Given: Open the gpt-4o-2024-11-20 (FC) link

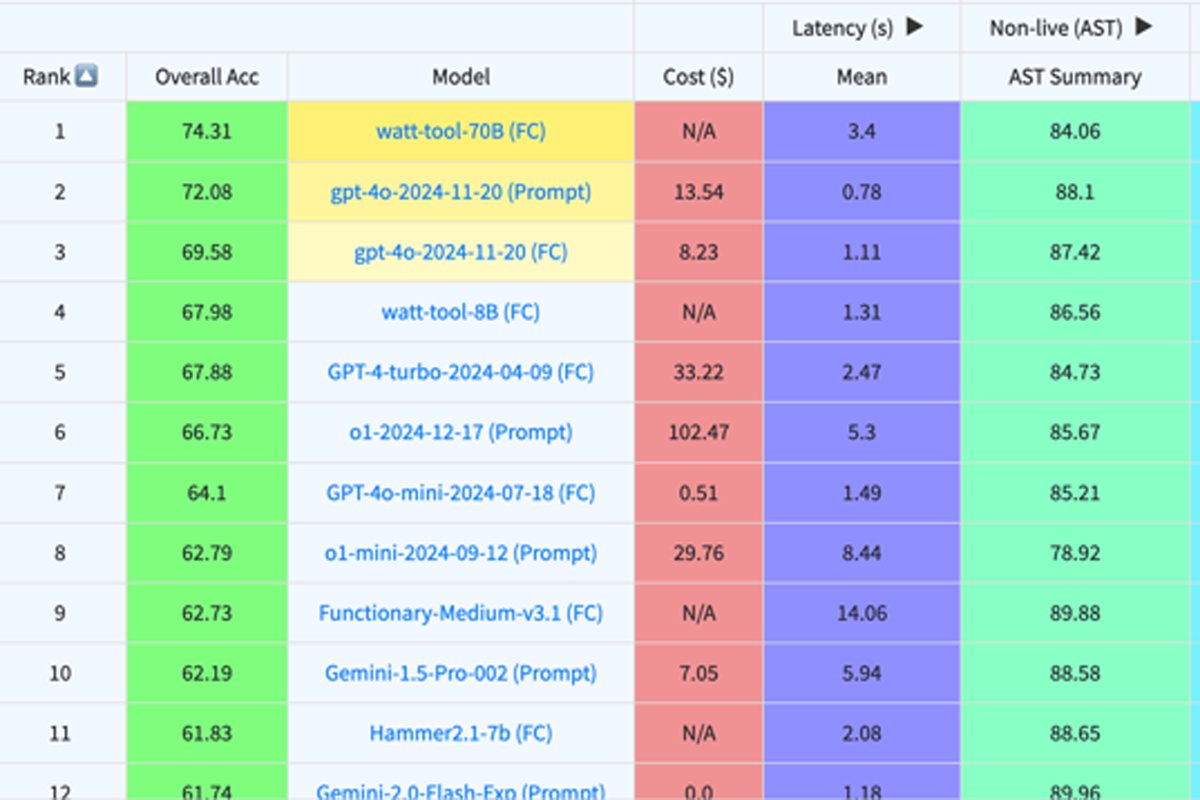Looking at the screenshot, I should [x=461, y=252].
